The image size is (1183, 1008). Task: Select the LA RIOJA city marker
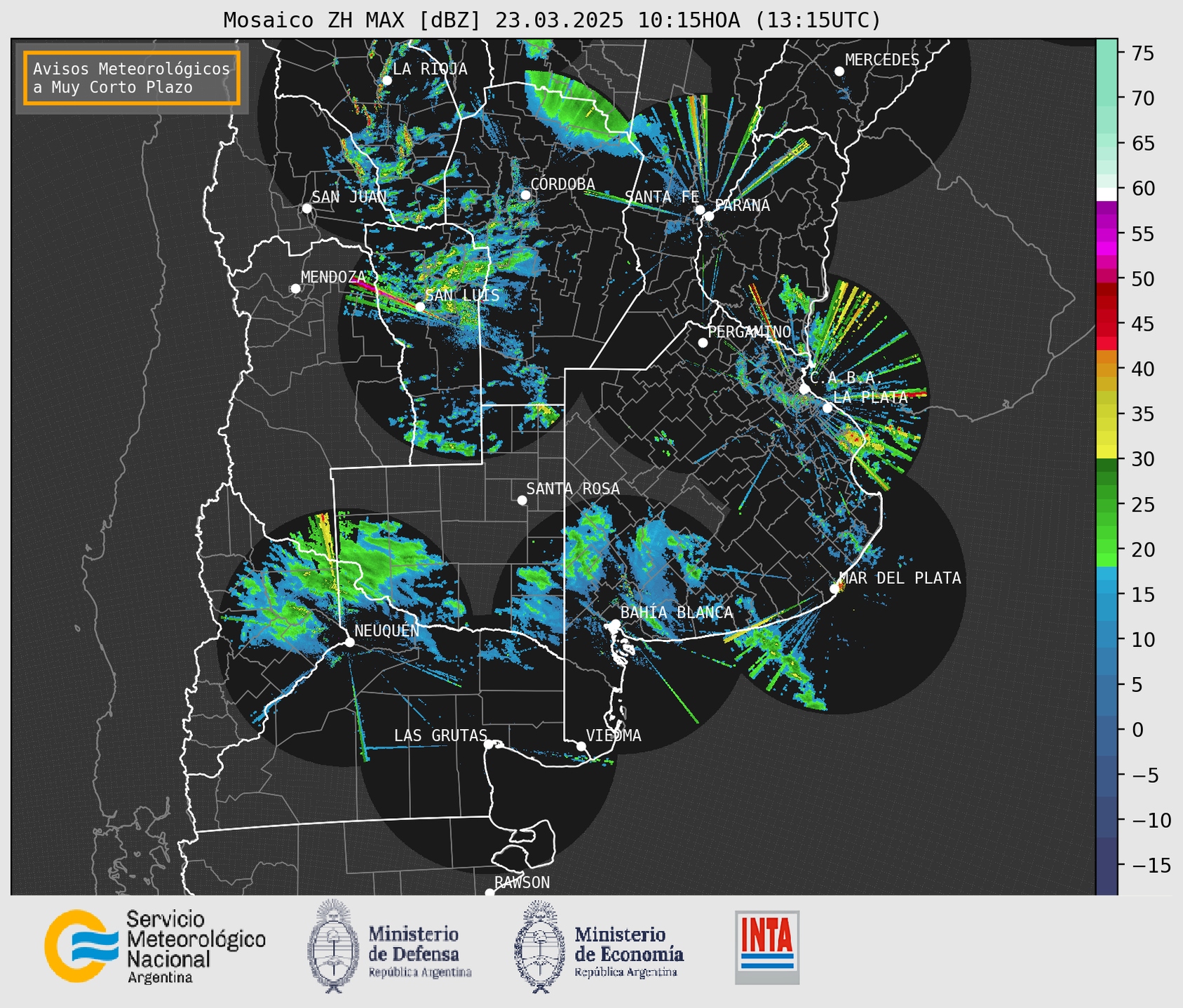(x=387, y=81)
